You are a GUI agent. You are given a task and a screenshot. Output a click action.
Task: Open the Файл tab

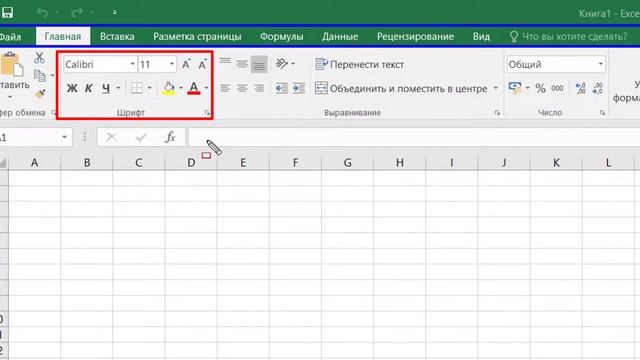point(10,37)
